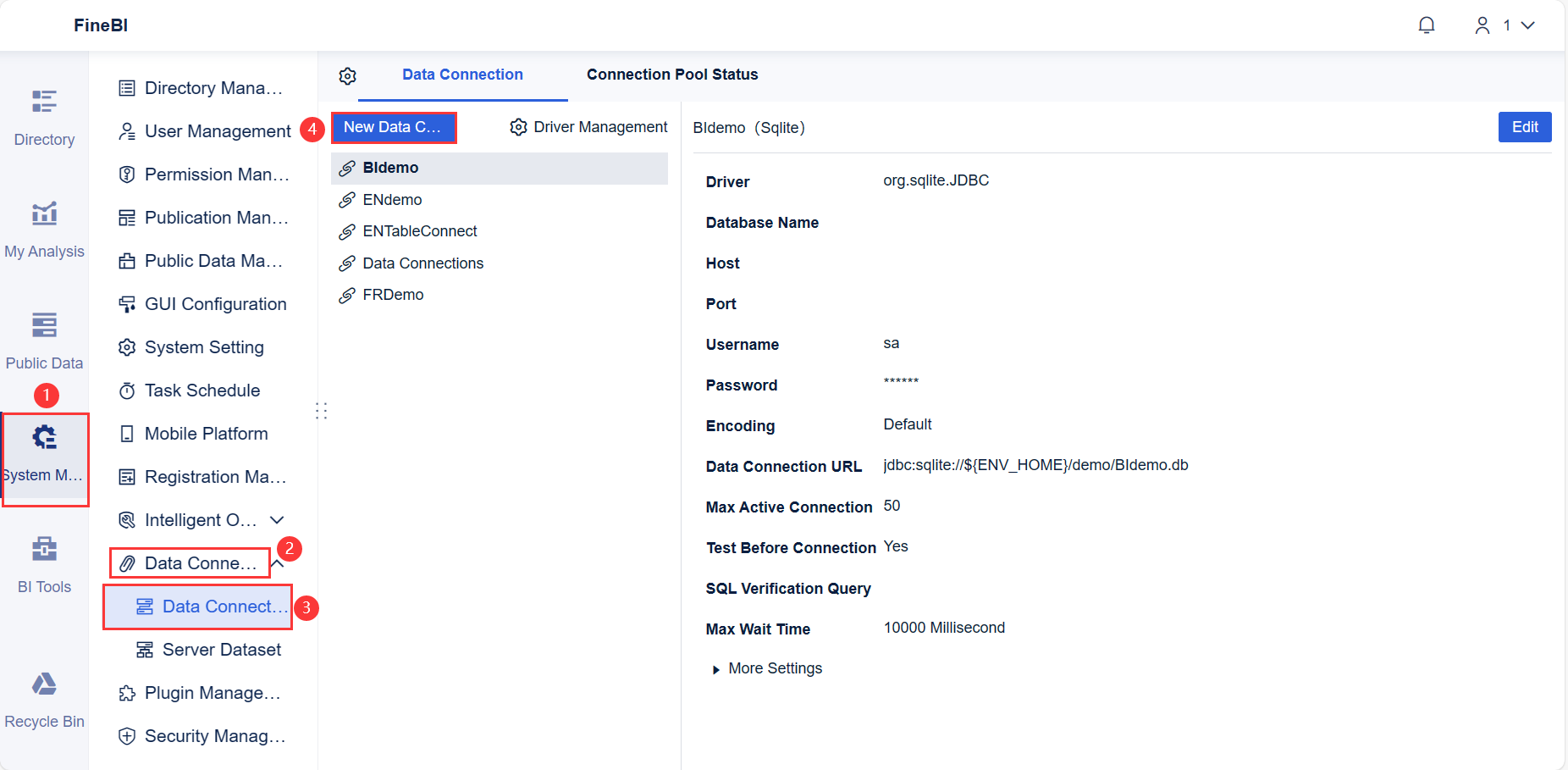Select the FRDemo data connection
Screen dimensions: 1568x770
(x=393, y=294)
